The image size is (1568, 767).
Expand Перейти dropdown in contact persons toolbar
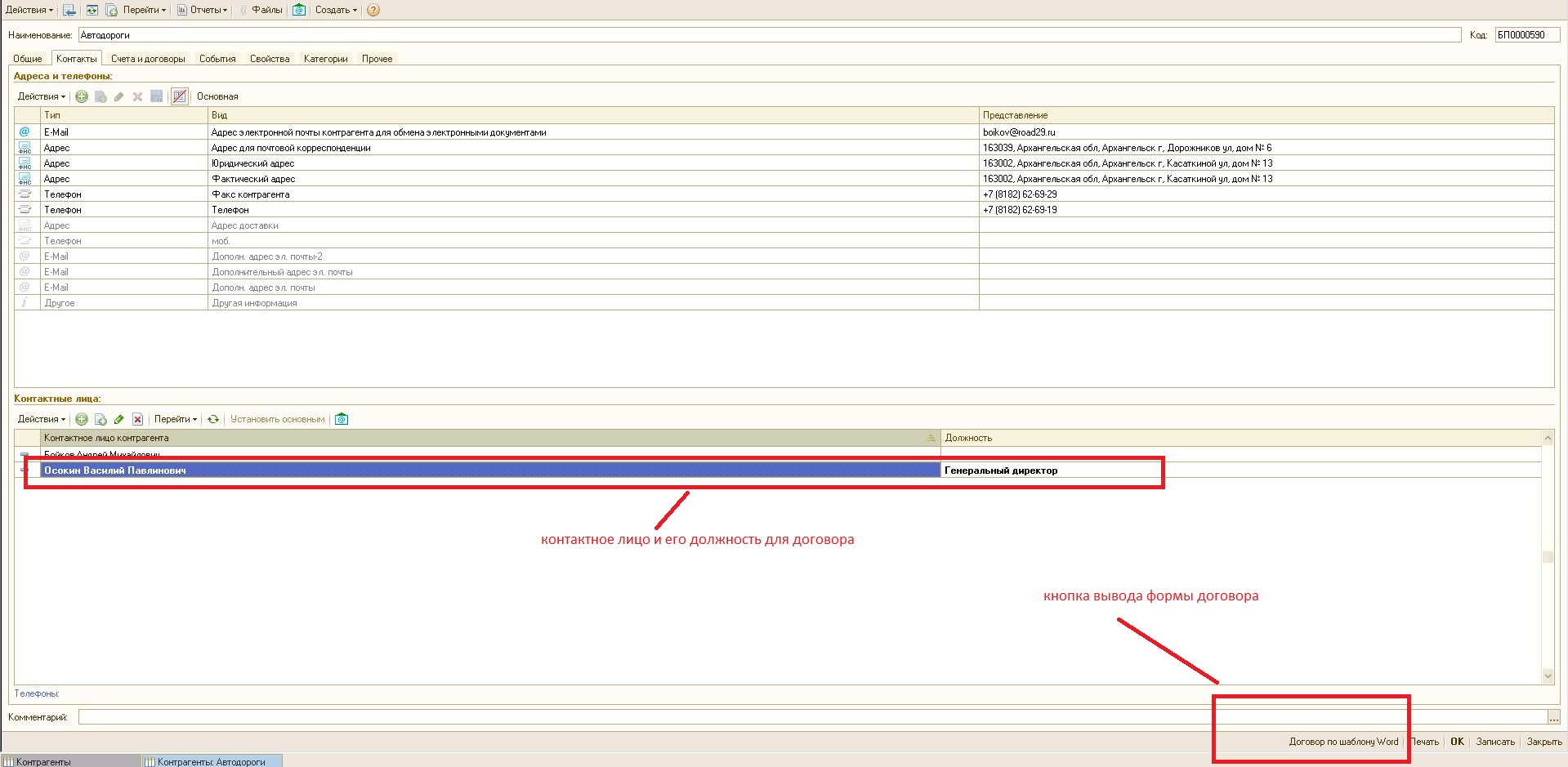pyautogui.click(x=176, y=419)
